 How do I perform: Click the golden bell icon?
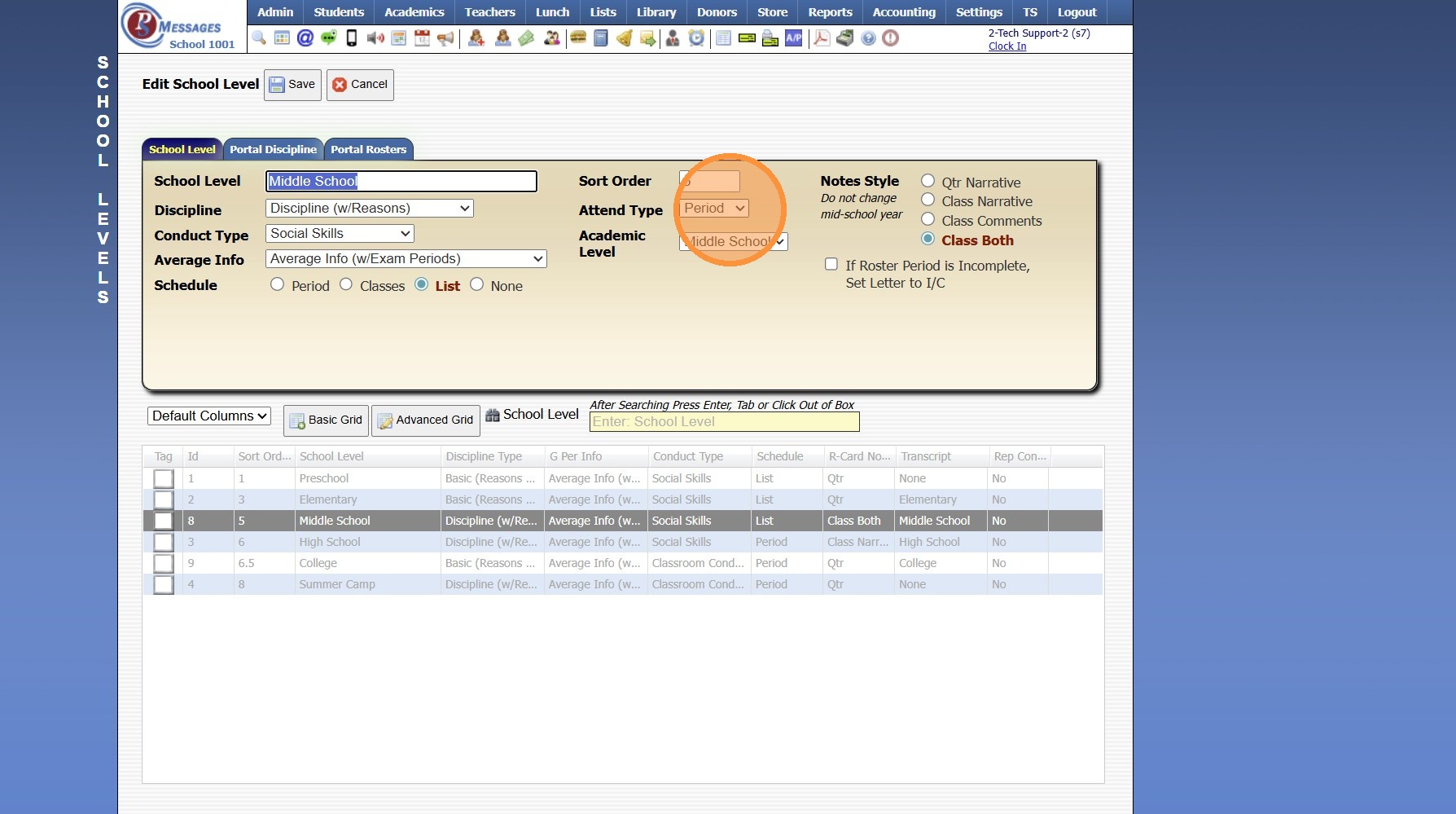625,37
